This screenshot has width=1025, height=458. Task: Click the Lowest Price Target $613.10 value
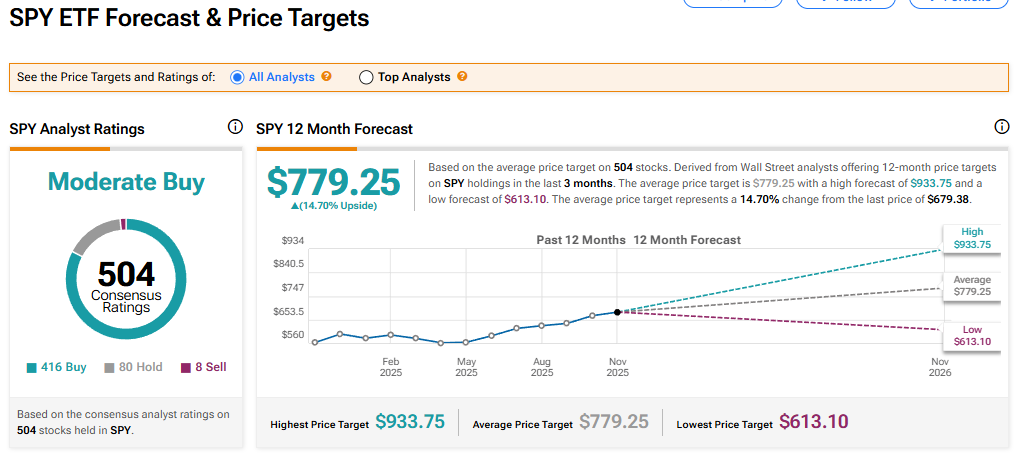[813, 422]
